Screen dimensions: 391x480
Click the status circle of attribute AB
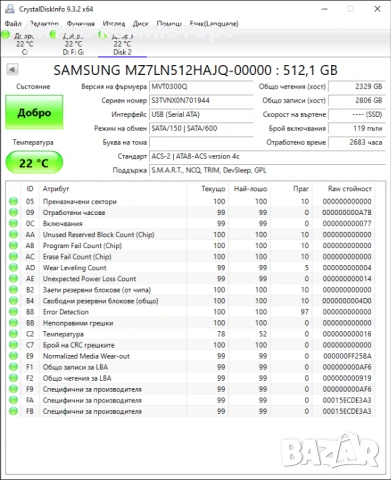click(x=13, y=245)
